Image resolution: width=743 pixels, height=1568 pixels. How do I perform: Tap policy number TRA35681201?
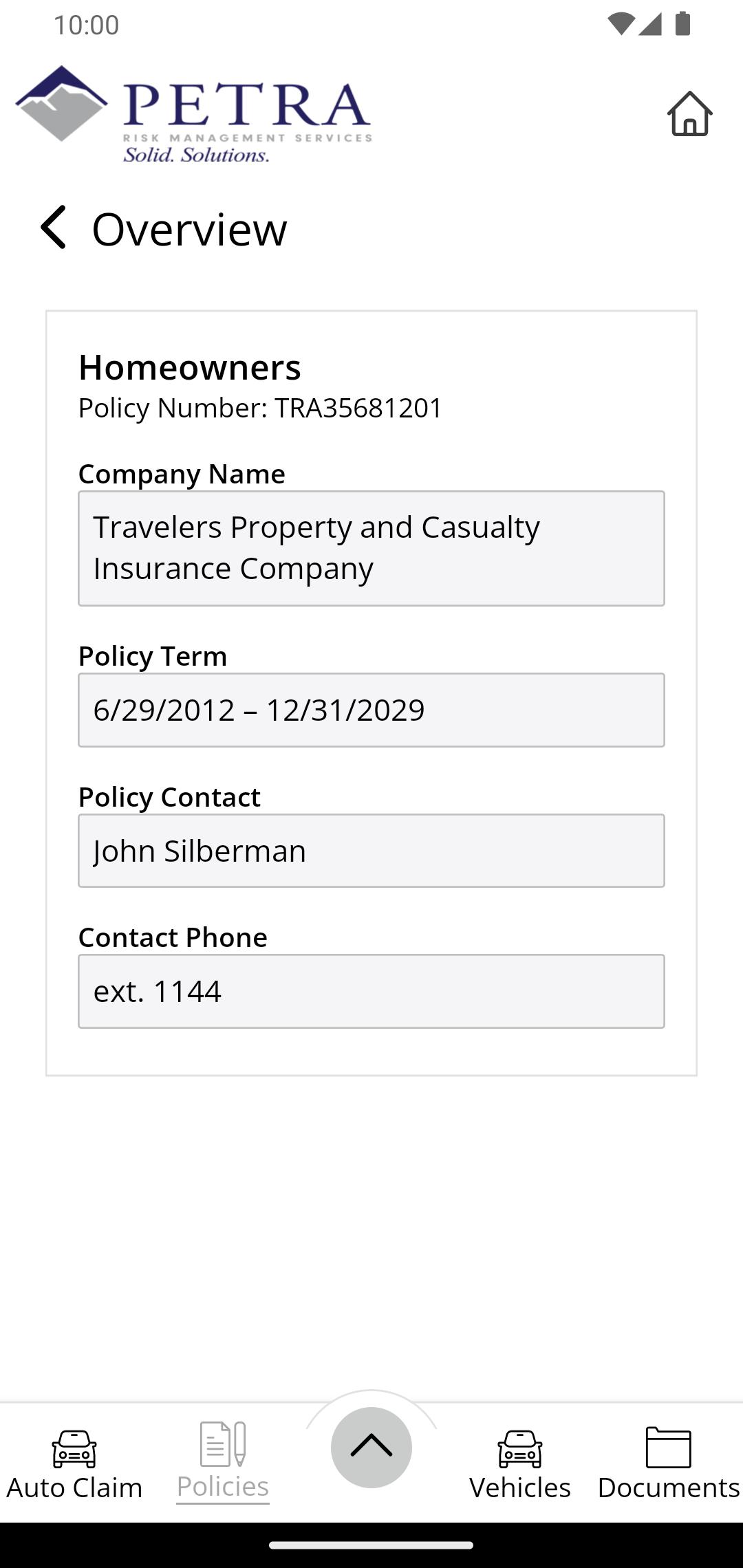(358, 408)
